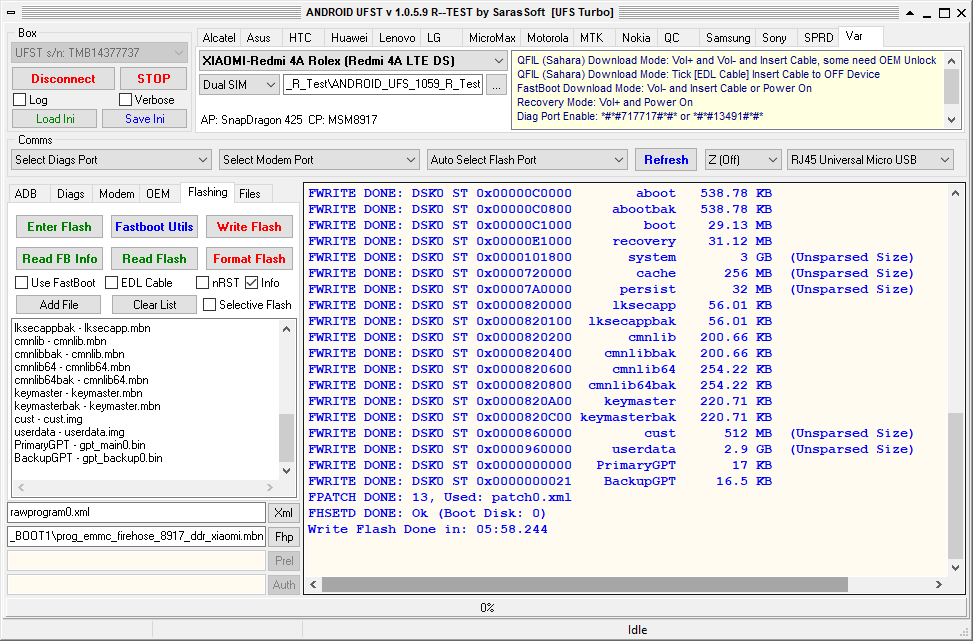Open RJ45 Universal Micro USB dropdown
Screen dimensions: 973x641
point(870,160)
